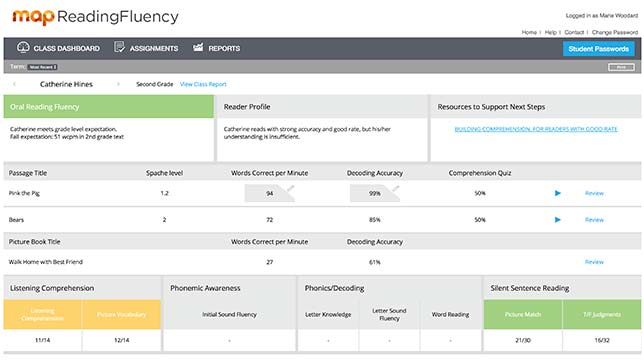Open the Term dropdown selector

tap(42, 67)
